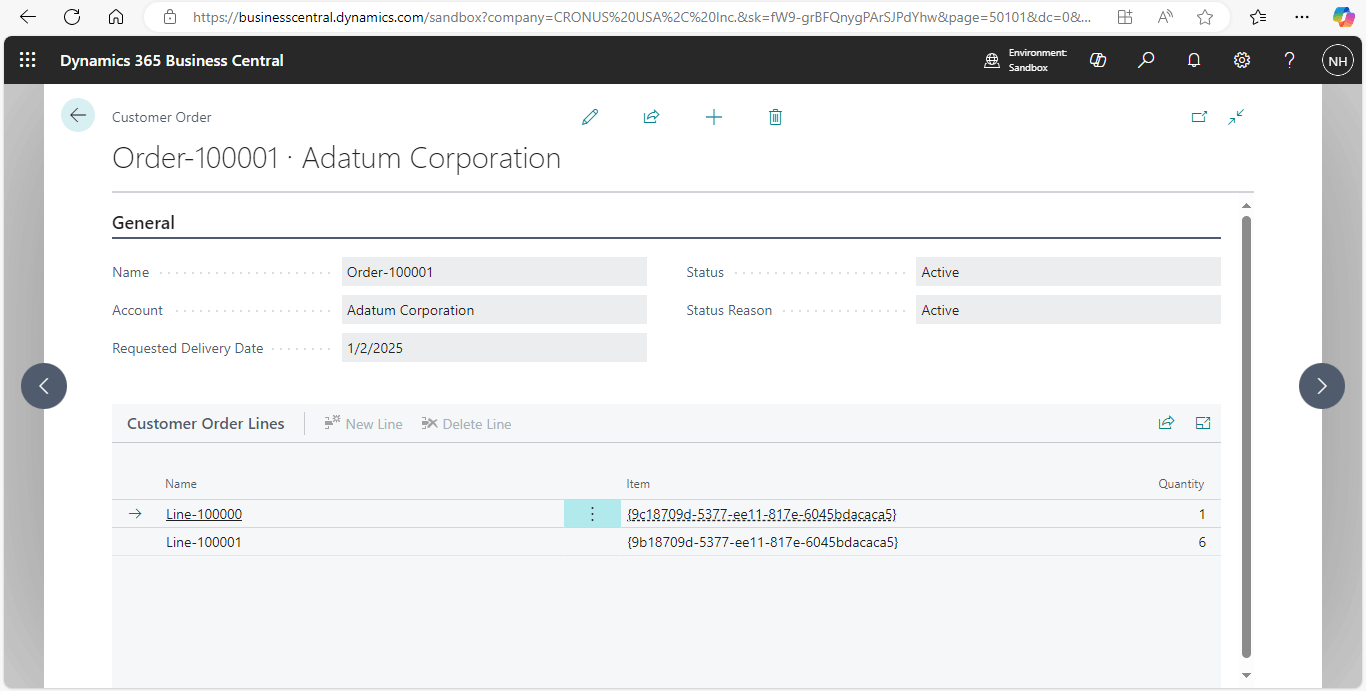The height and width of the screenshot is (691, 1366).
Task: Show more options for Line-100000
Action: click(x=591, y=514)
